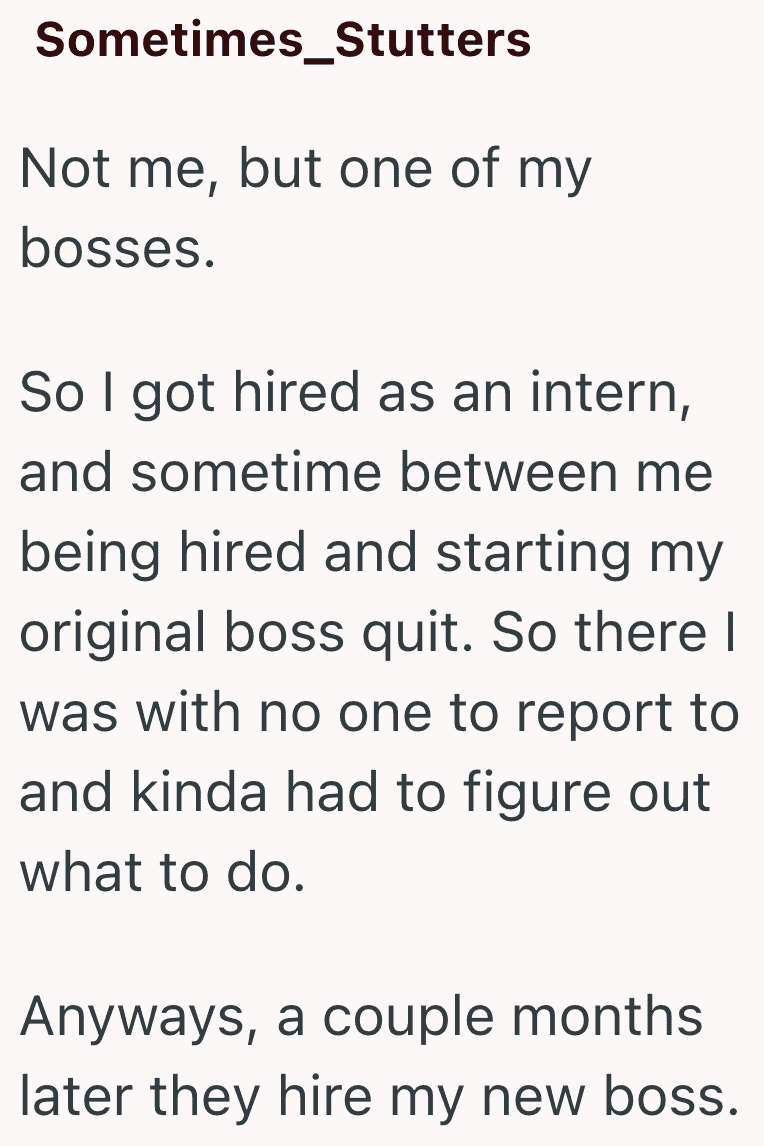This screenshot has width=764, height=1146.
Task: Click the line 'was with no one to report to'
Action: coord(379,713)
